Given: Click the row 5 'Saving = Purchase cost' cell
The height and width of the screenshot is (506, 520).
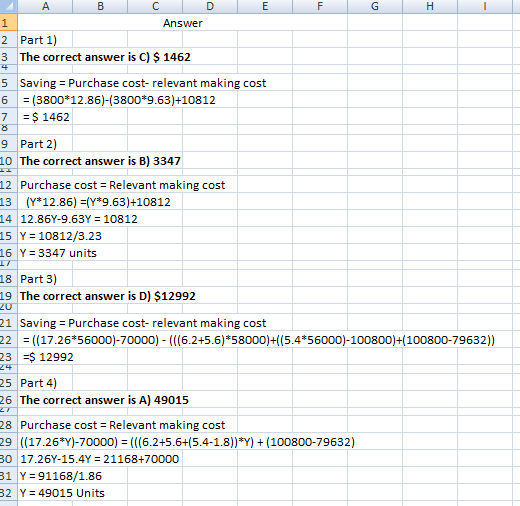Looking at the screenshot, I should (x=143, y=83).
